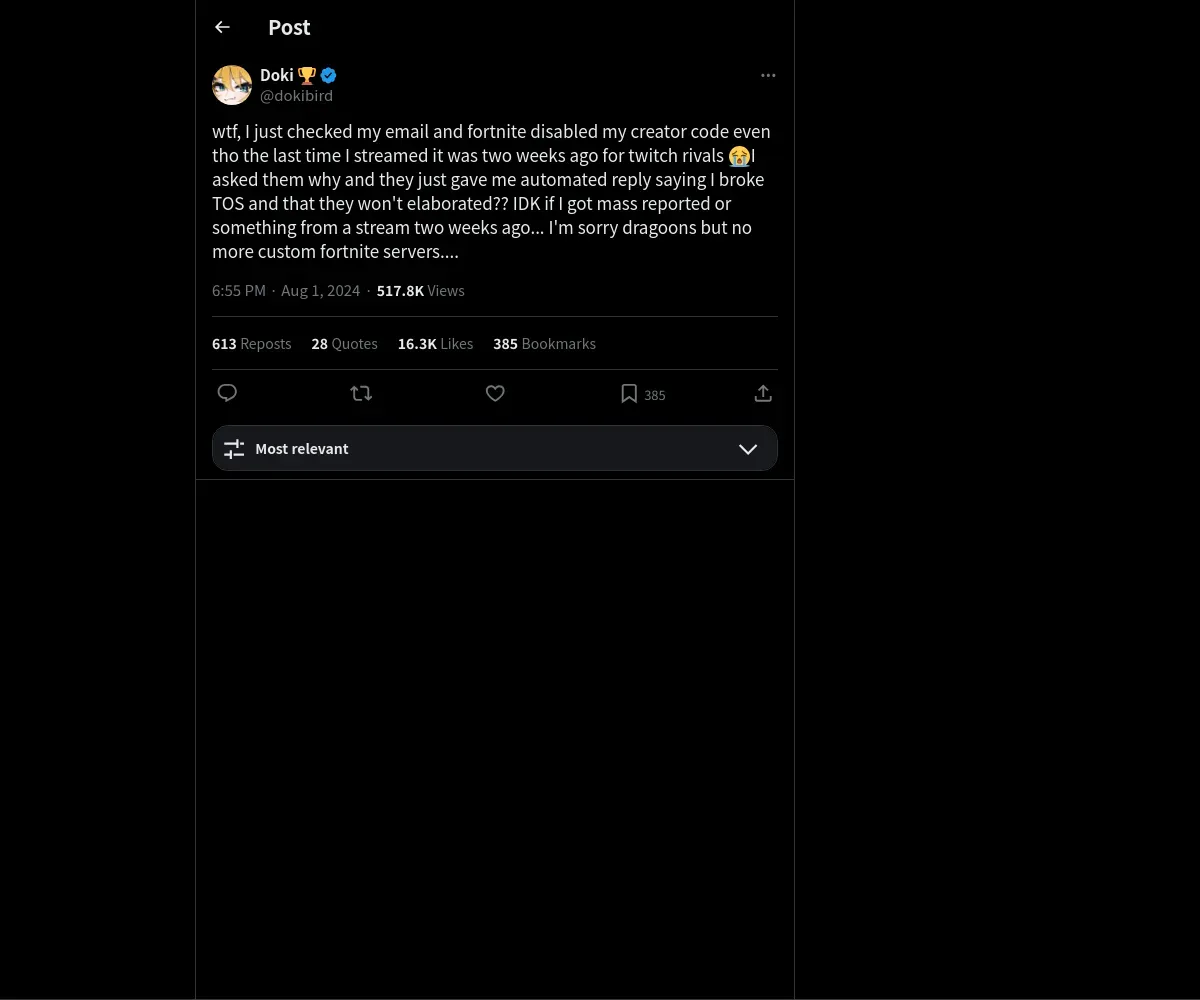Like the post with heart icon
The height and width of the screenshot is (1000, 1200).
pos(495,393)
